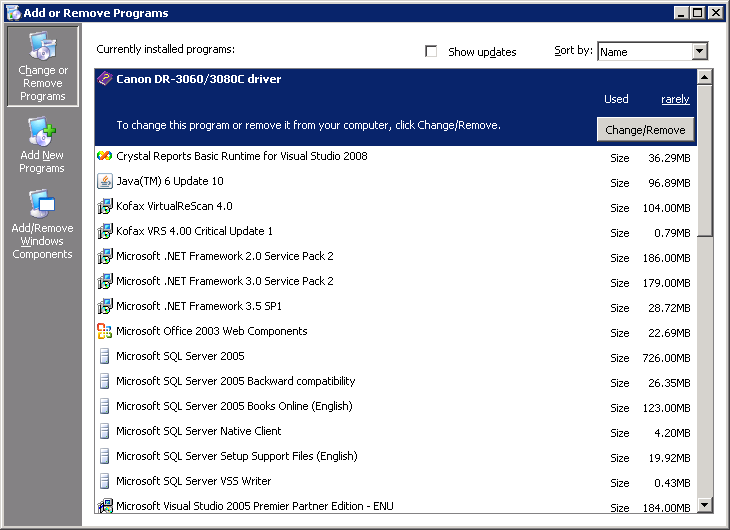Select Microsoft SQL Server 2005 entry name
This screenshot has height=530, width=730.
point(180,356)
